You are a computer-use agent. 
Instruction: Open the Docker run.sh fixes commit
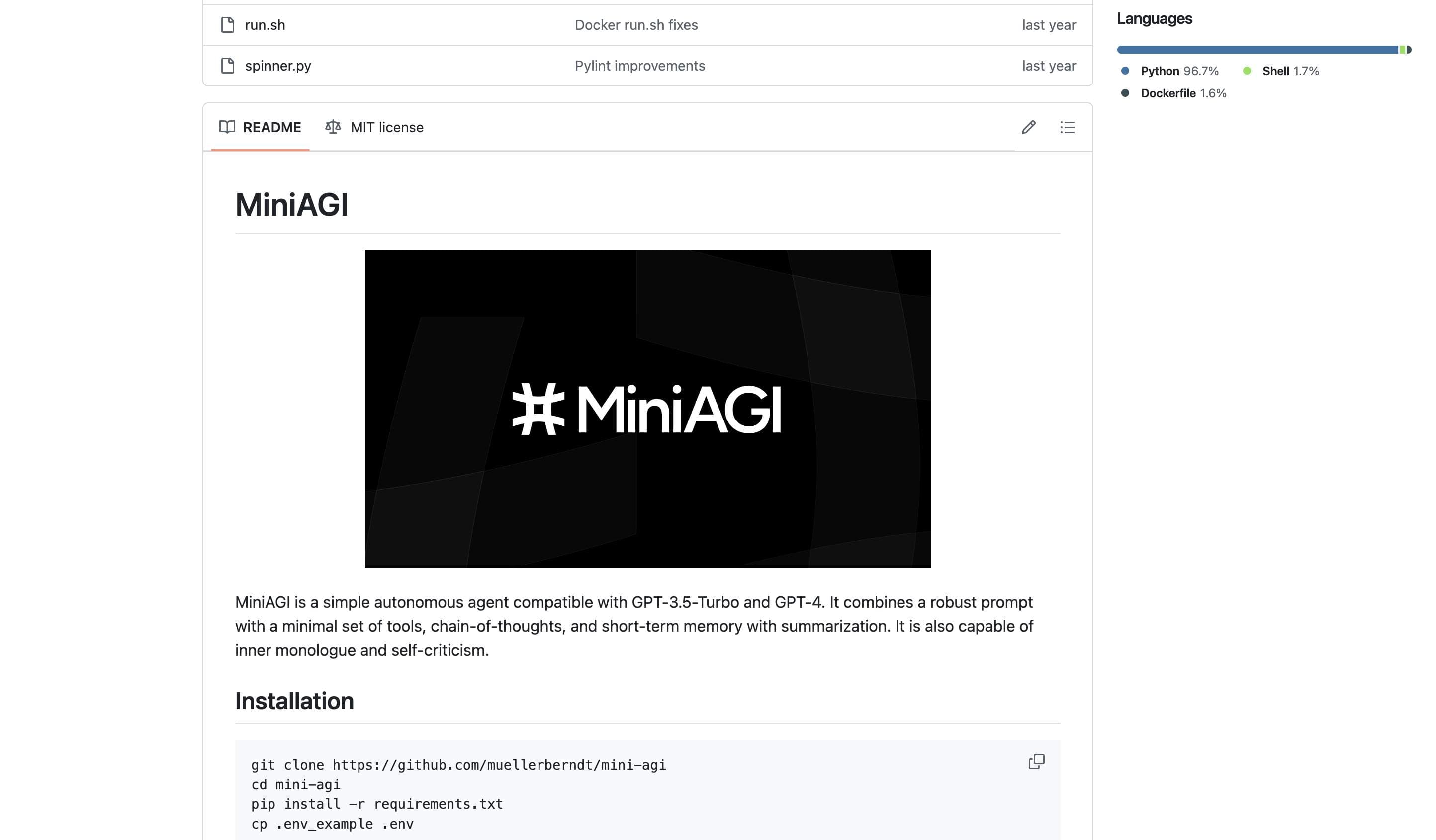click(x=636, y=24)
